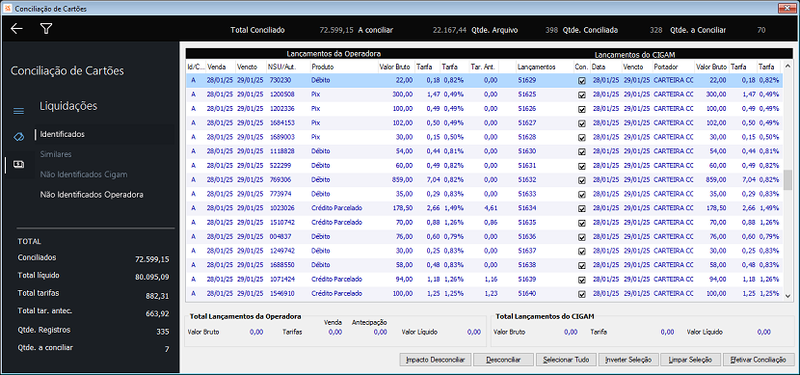Open the filter funnel icon
The image size is (800, 375).
[46, 29]
